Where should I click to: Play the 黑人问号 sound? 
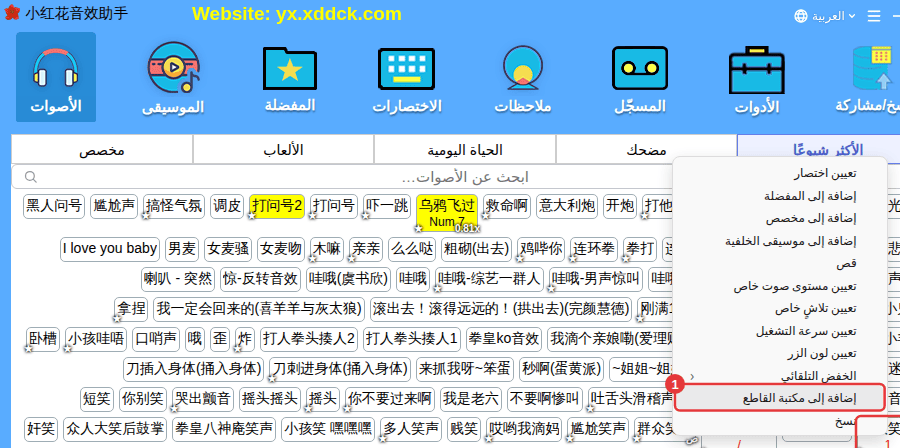54,206
